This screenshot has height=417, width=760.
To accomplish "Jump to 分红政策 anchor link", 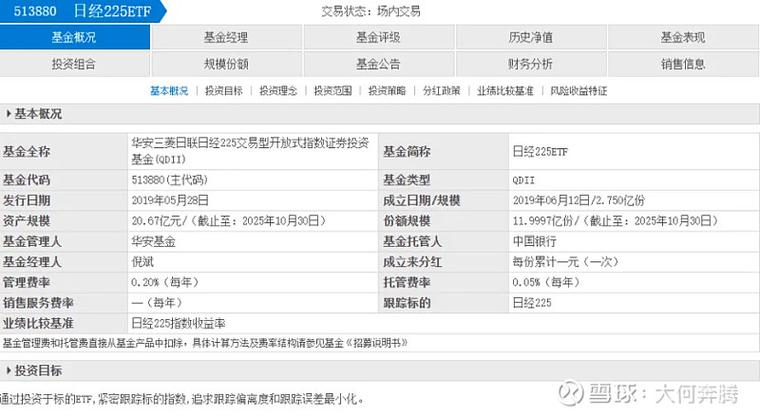I will [x=442, y=91].
